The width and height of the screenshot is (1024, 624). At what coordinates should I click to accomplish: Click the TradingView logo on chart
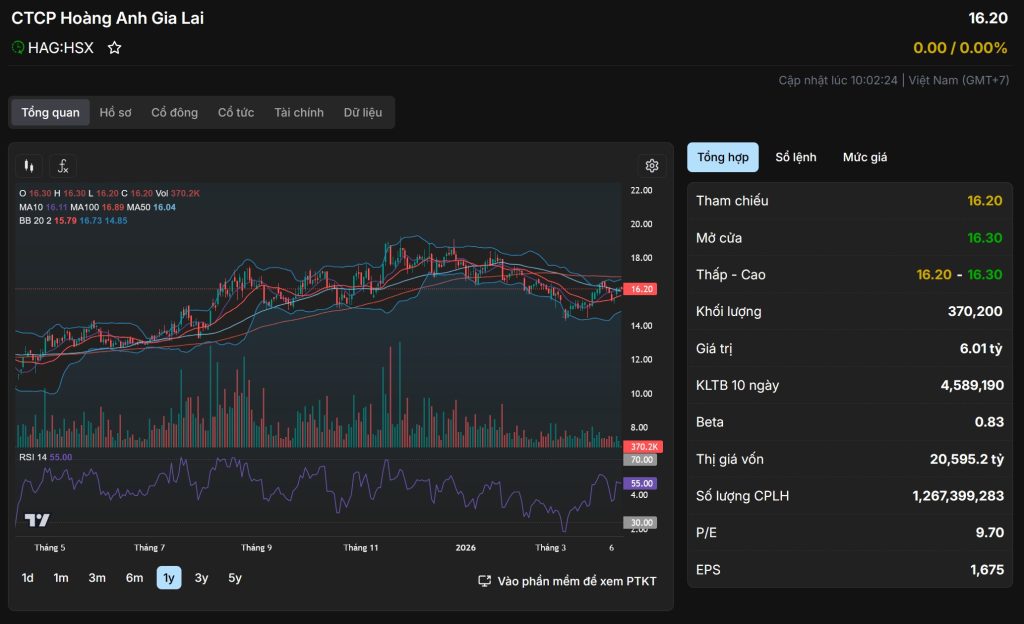coord(37,520)
